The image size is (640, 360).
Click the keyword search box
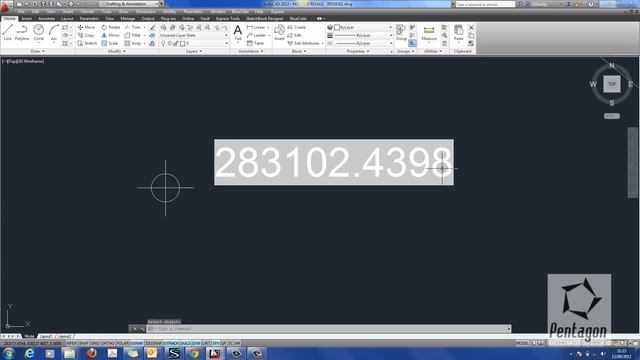click(x=485, y=4)
